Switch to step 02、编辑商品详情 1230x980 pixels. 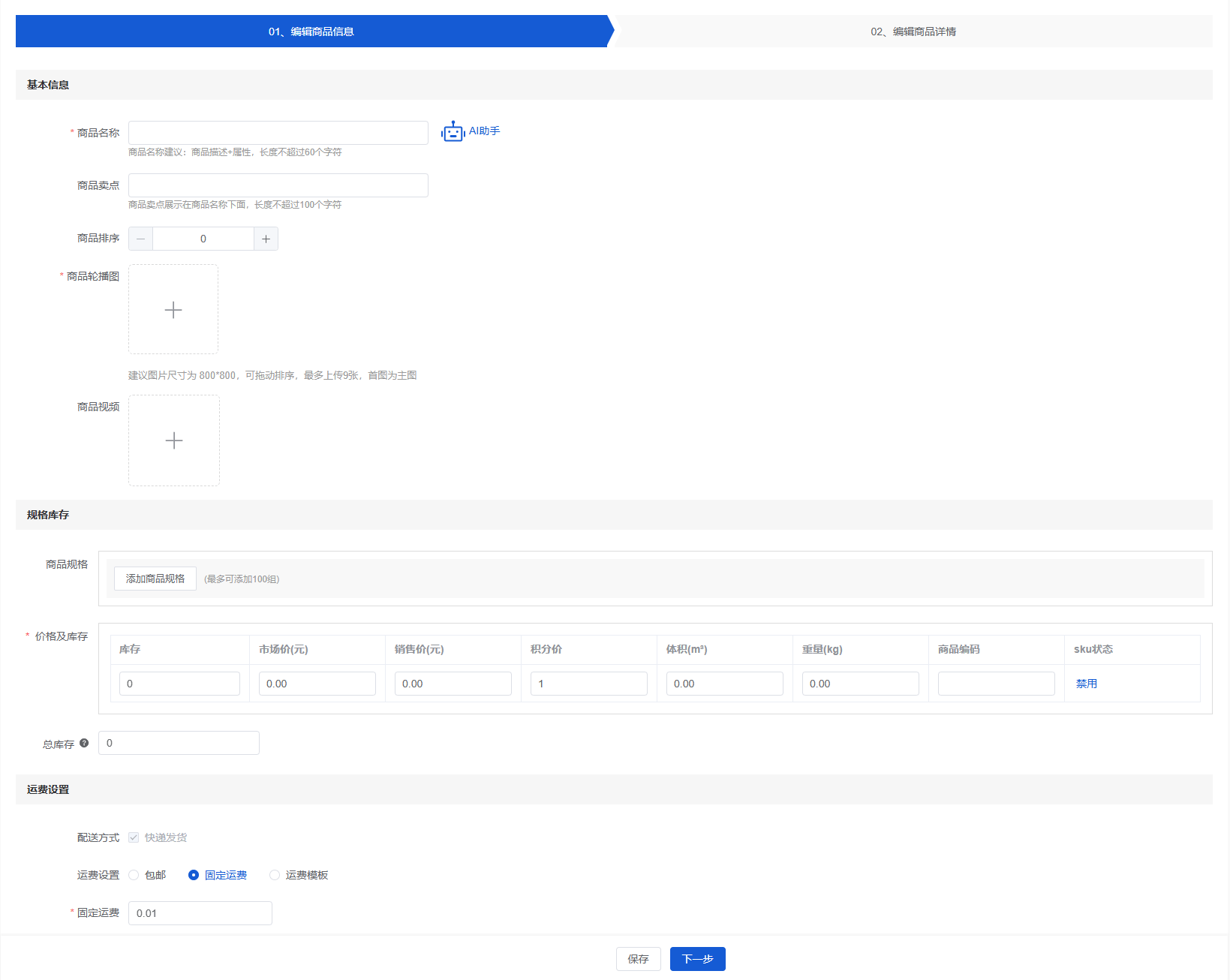point(913,32)
